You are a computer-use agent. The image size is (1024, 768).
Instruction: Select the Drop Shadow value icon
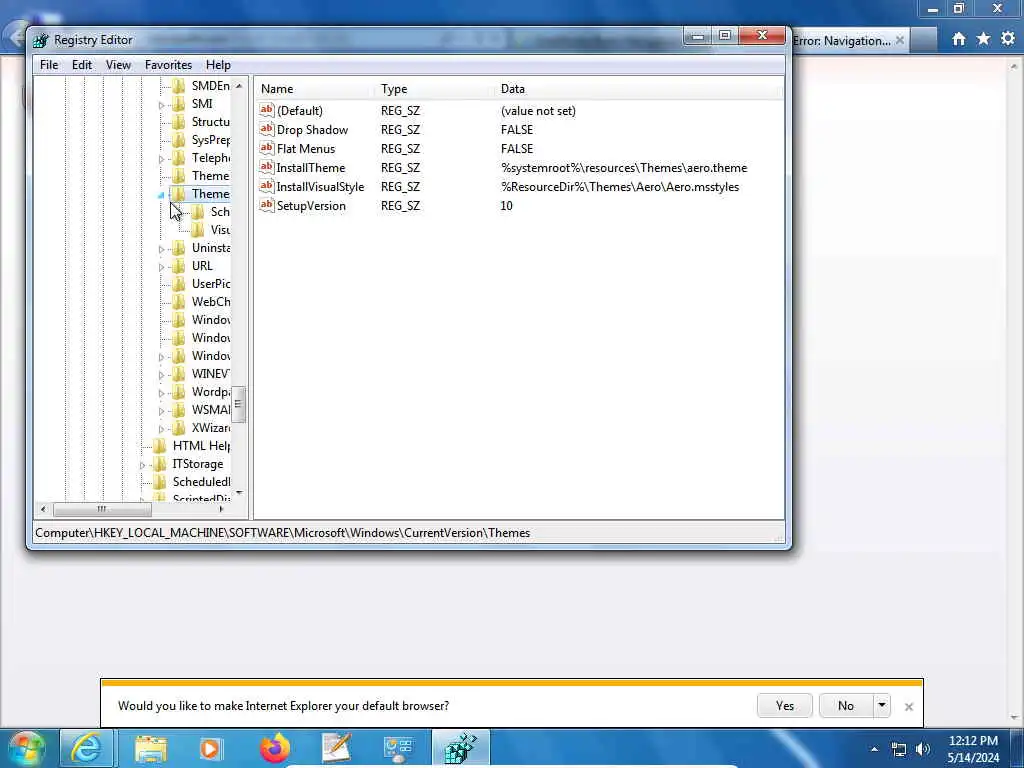click(x=266, y=129)
